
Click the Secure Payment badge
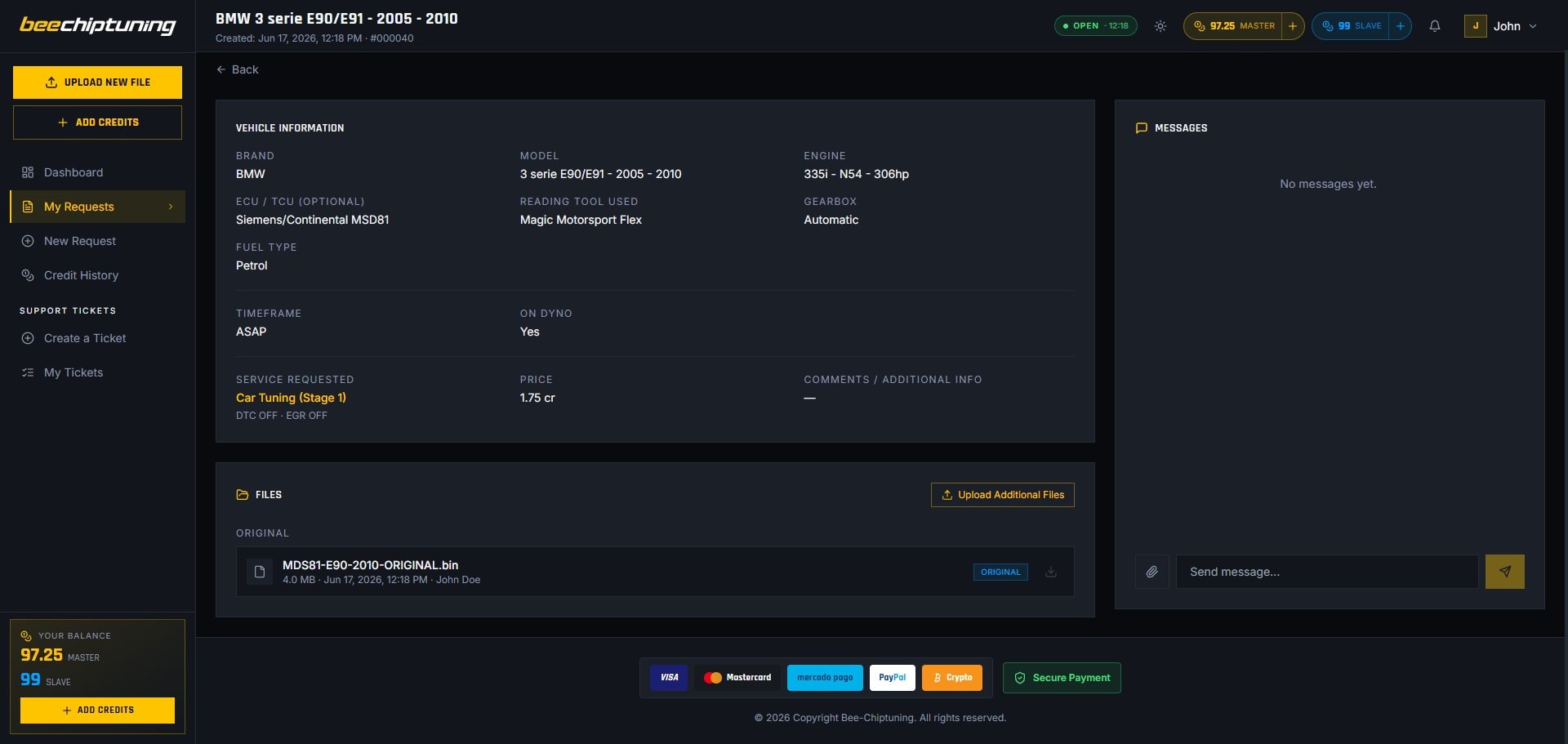tap(1062, 678)
